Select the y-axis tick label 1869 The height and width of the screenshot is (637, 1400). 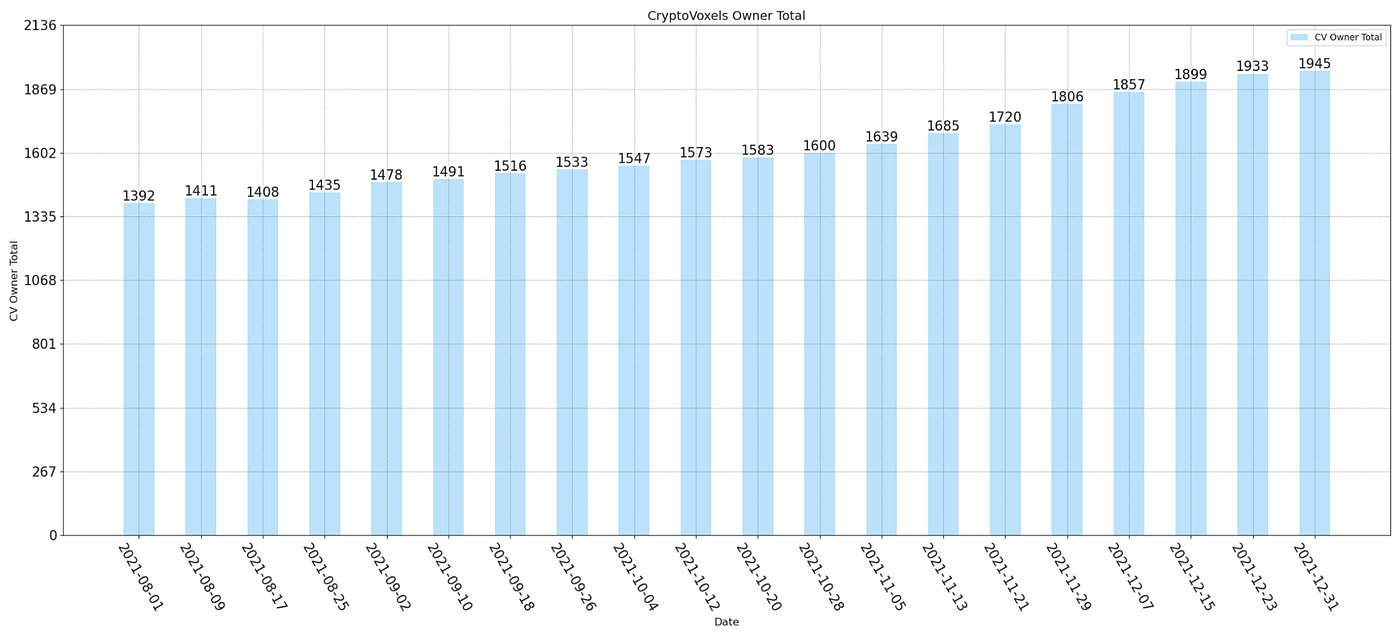pyautogui.click(x=39, y=89)
